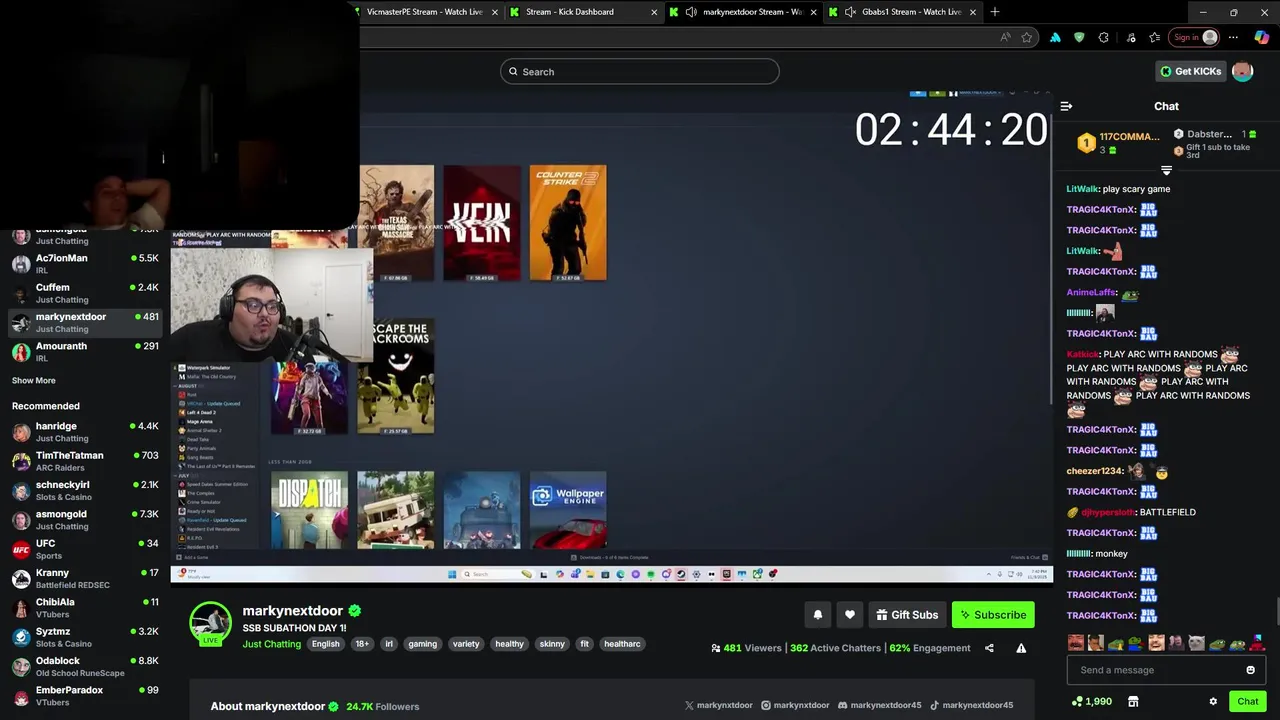Click the Counter-Strike 2 cover in the stream
This screenshot has height=720, width=1280.
[568, 222]
